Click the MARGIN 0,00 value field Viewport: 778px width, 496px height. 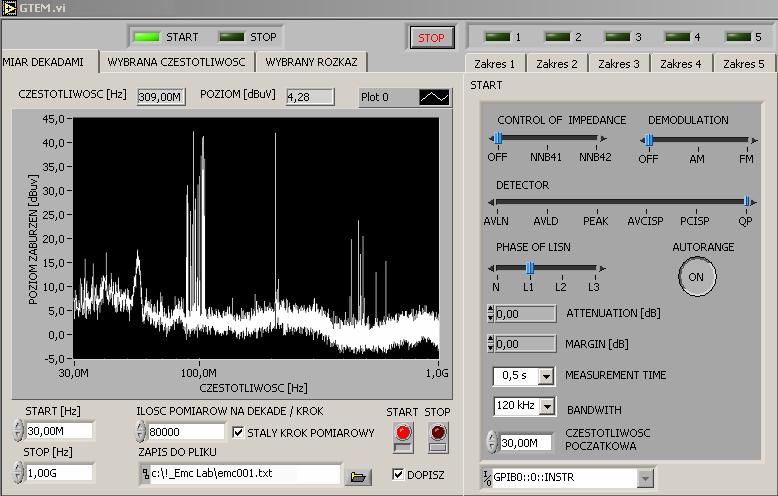click(x=525, y=344)
